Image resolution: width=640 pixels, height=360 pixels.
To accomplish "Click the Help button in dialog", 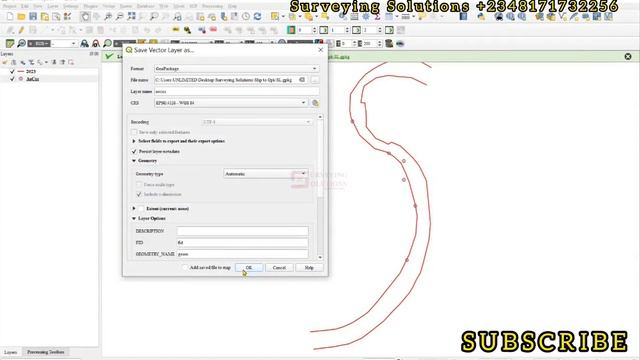I will [x=309, y=268].
